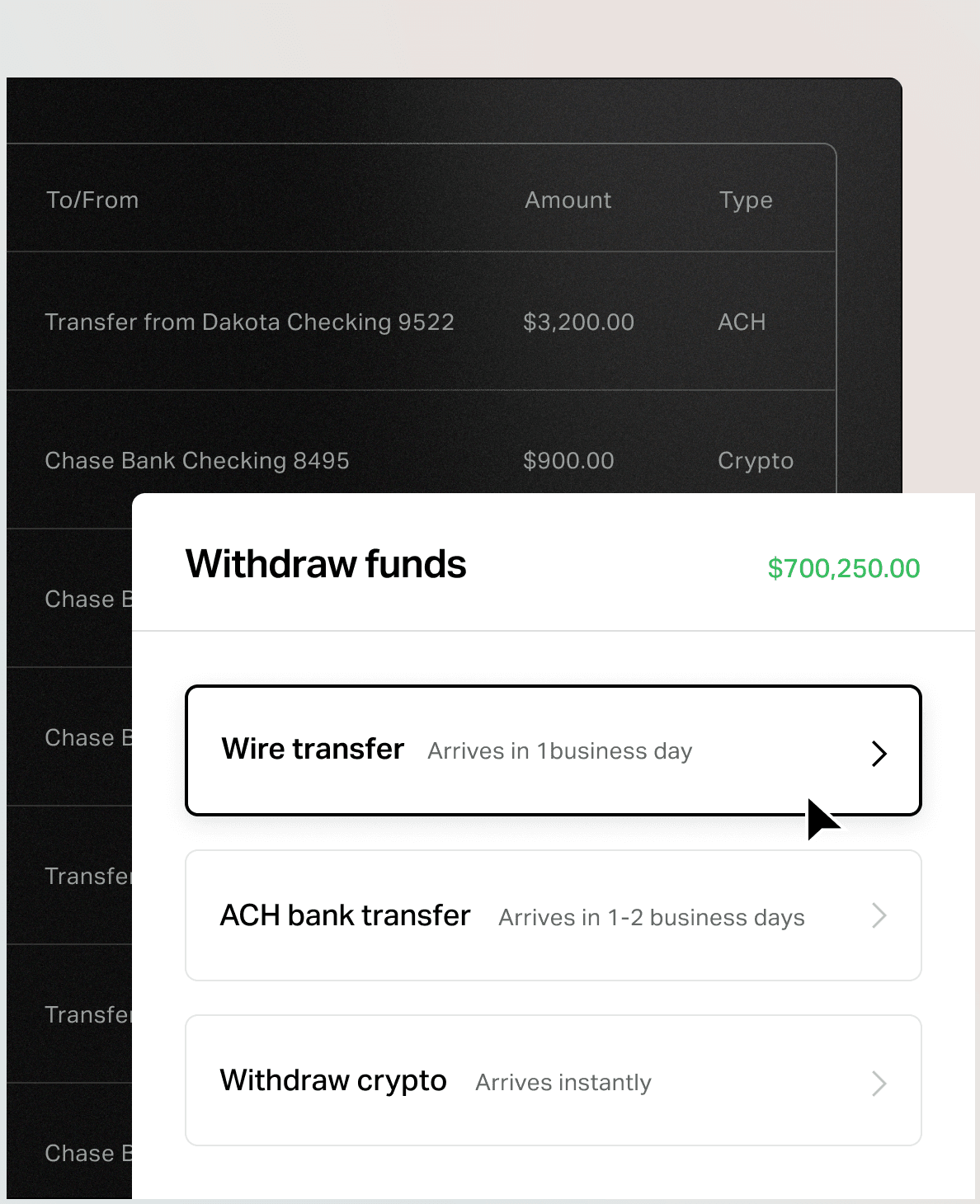Click the Withdraw crypto chevron arrow

(x=879, y=1083)
